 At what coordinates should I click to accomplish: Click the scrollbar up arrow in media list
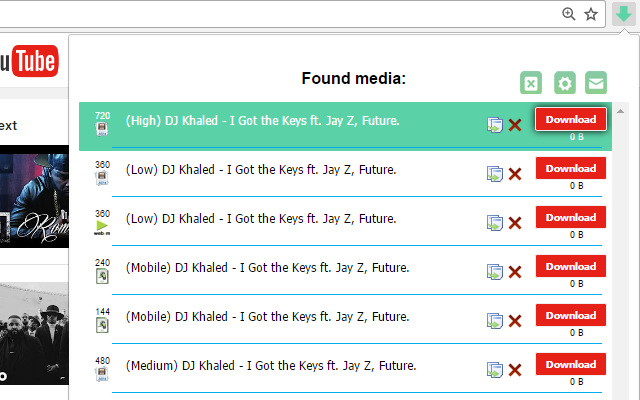(x=620, y=111)
